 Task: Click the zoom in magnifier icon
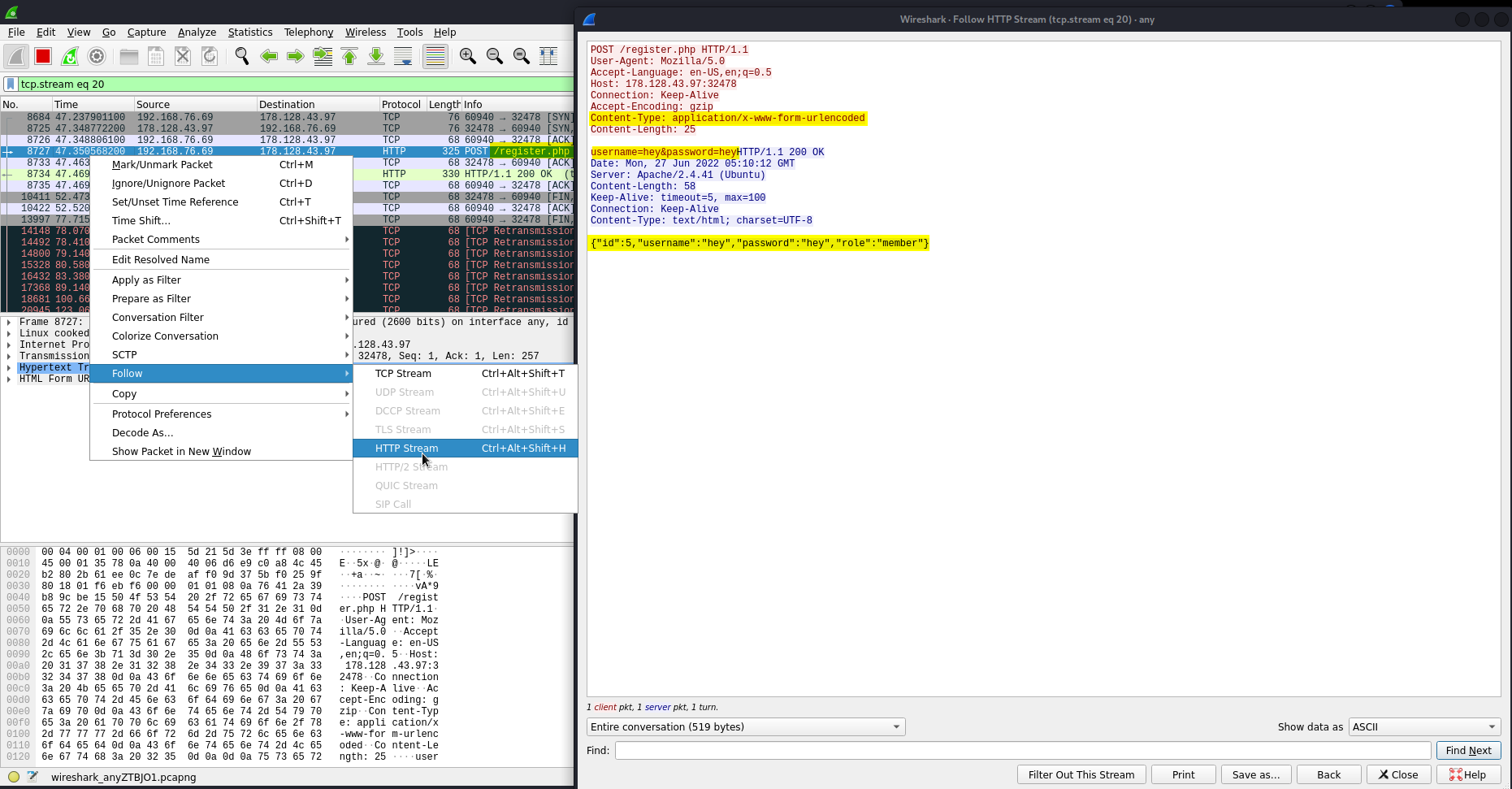467,56
